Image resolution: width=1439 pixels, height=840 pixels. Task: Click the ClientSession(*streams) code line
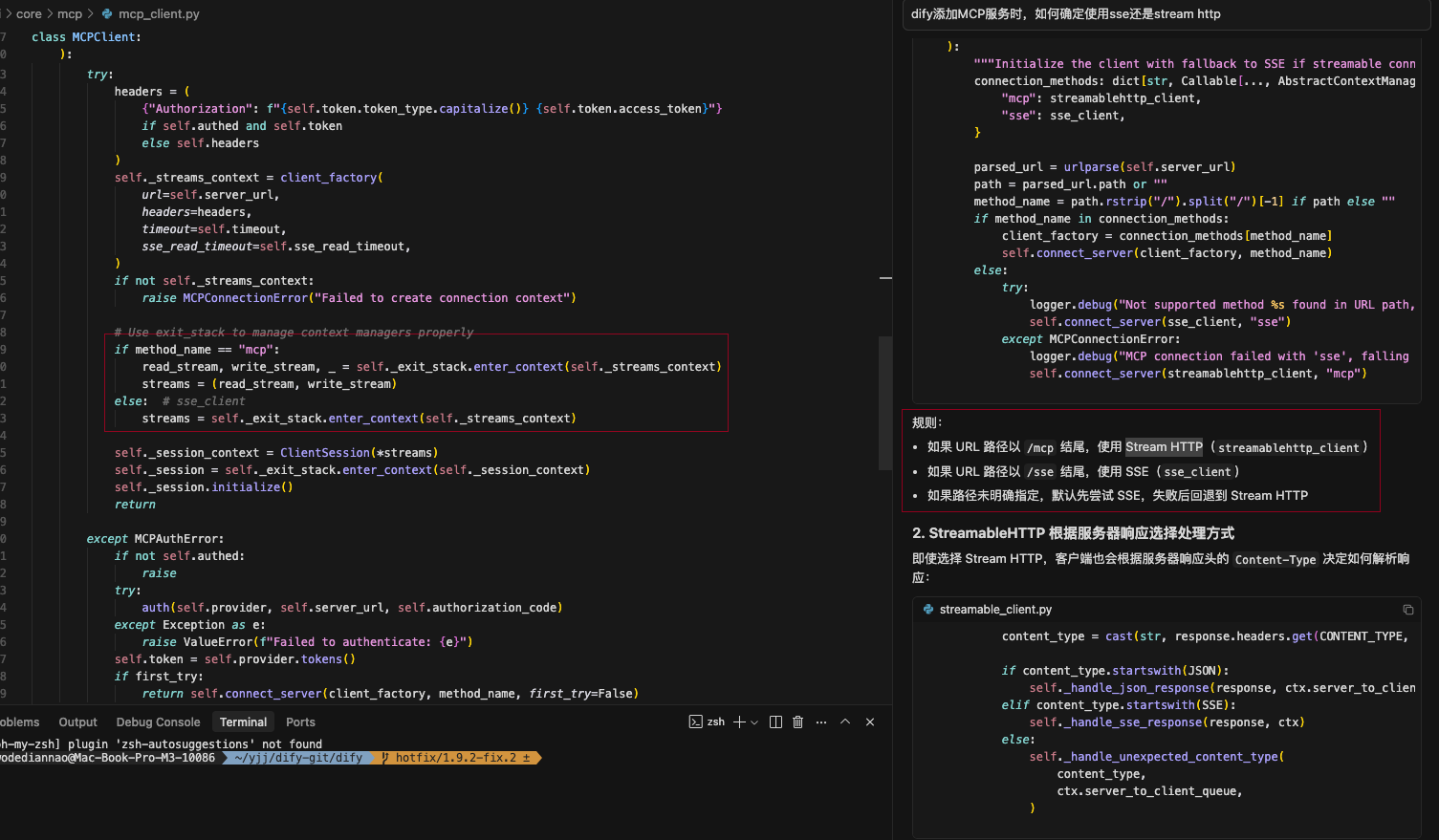click(x=276, y=453)
